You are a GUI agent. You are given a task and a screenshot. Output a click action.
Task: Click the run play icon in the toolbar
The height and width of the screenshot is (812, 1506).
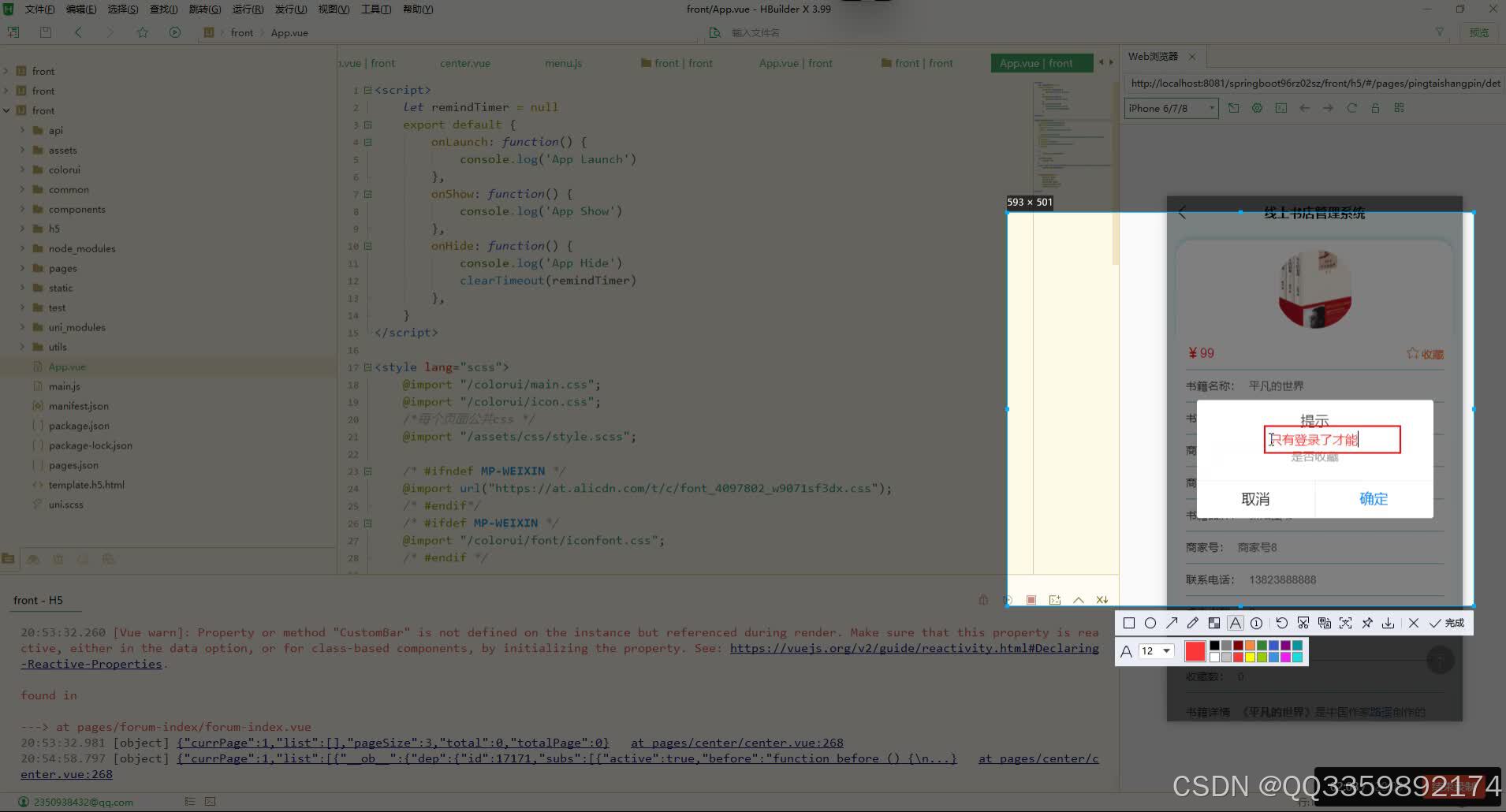click(175, 32)
